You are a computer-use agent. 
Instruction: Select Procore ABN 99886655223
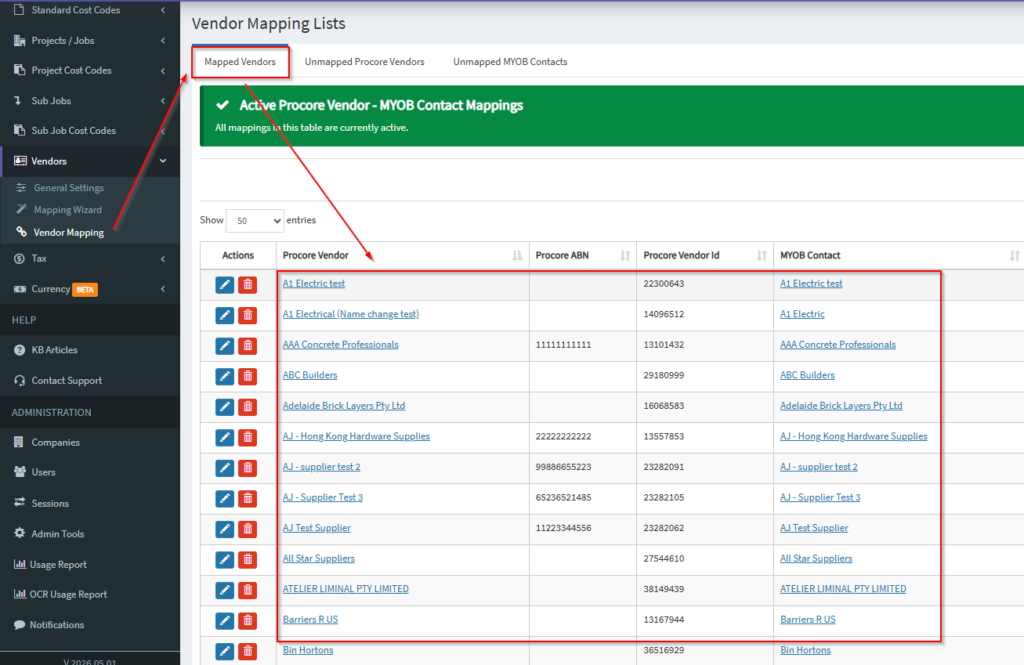click(563, 467)
